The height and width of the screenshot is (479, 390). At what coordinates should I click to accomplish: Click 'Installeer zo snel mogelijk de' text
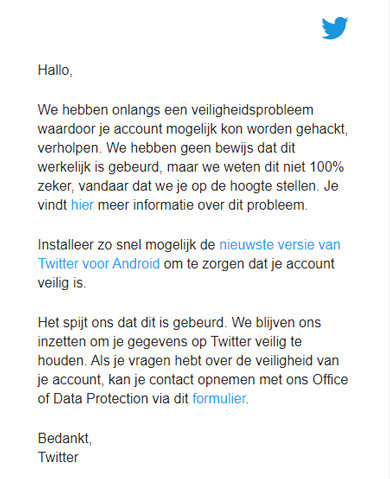126,245
